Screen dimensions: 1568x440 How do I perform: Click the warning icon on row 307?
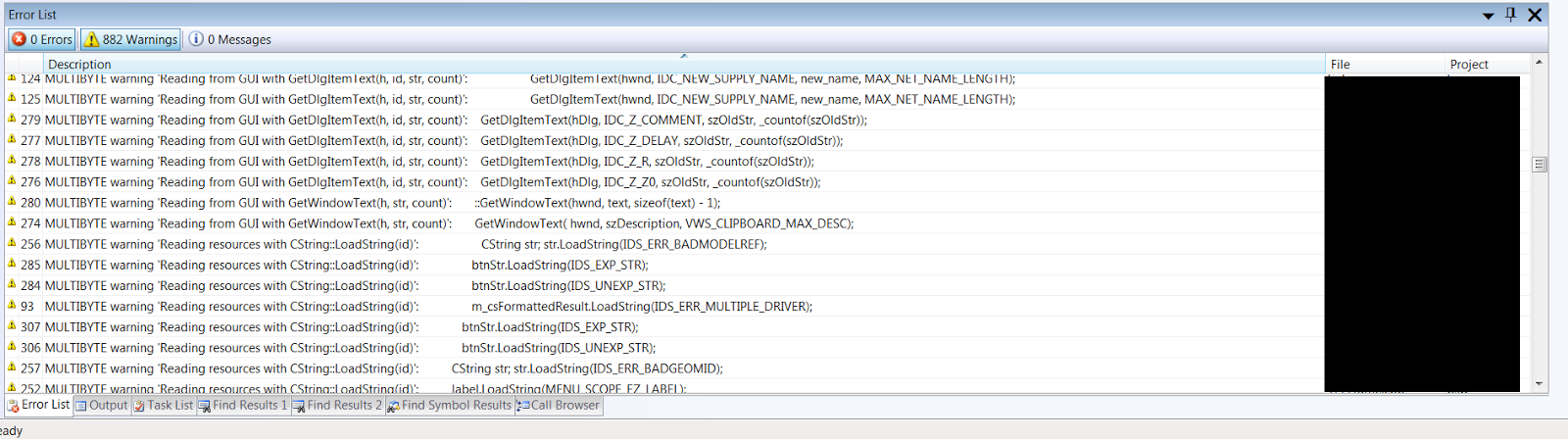coord(12,325)
